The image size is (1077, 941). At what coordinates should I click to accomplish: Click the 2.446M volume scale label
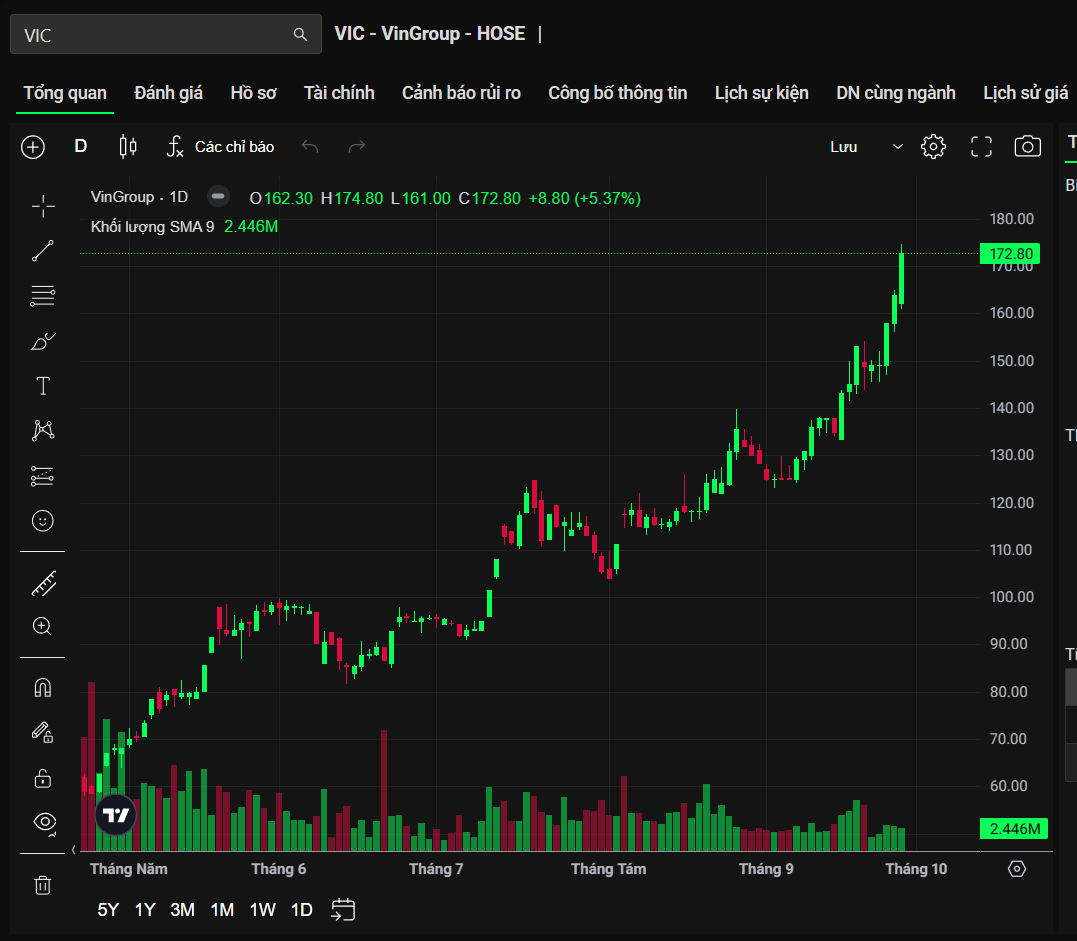pos(1014,828)
